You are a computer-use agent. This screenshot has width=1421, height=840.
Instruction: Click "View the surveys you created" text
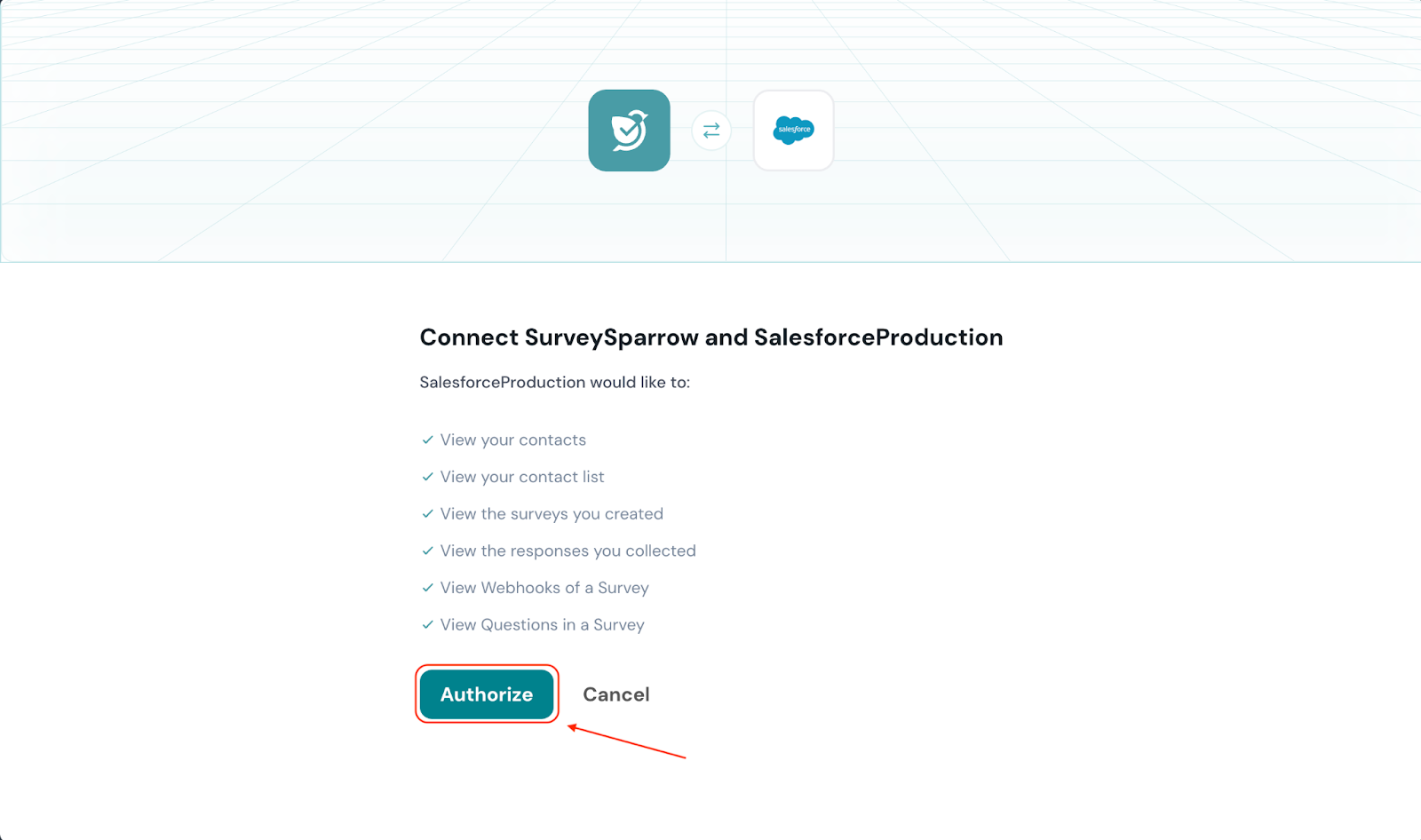pos(552,514)
